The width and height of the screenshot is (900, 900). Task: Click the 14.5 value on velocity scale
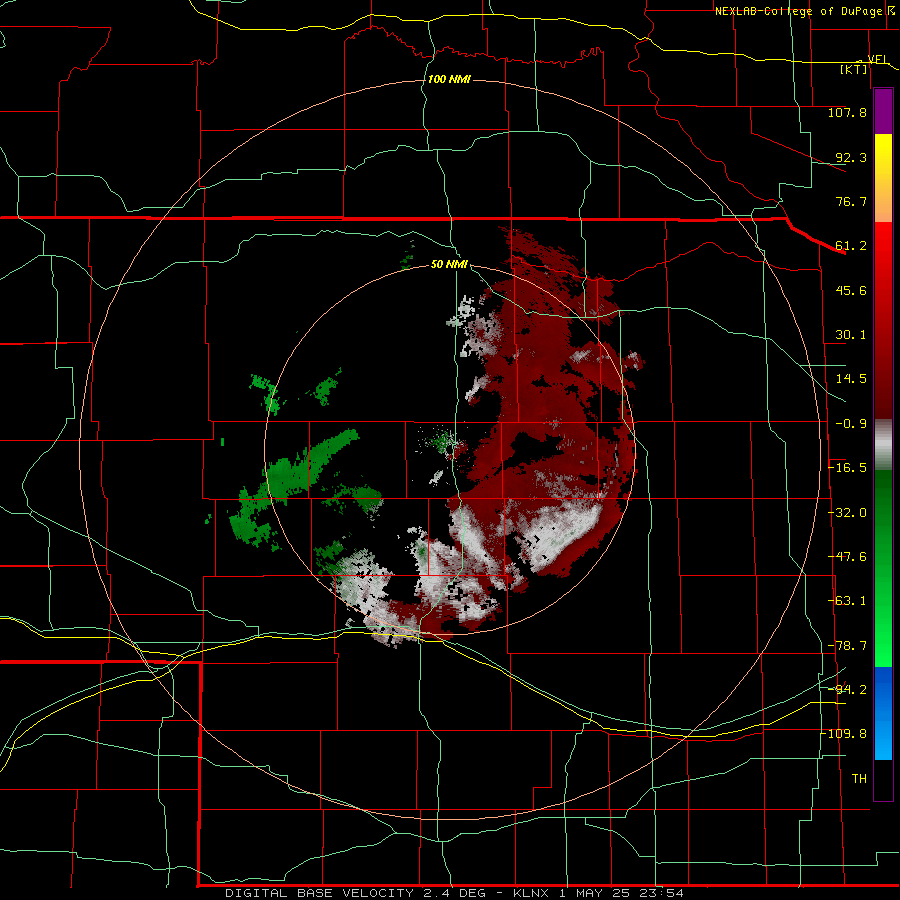click(851, 379)
